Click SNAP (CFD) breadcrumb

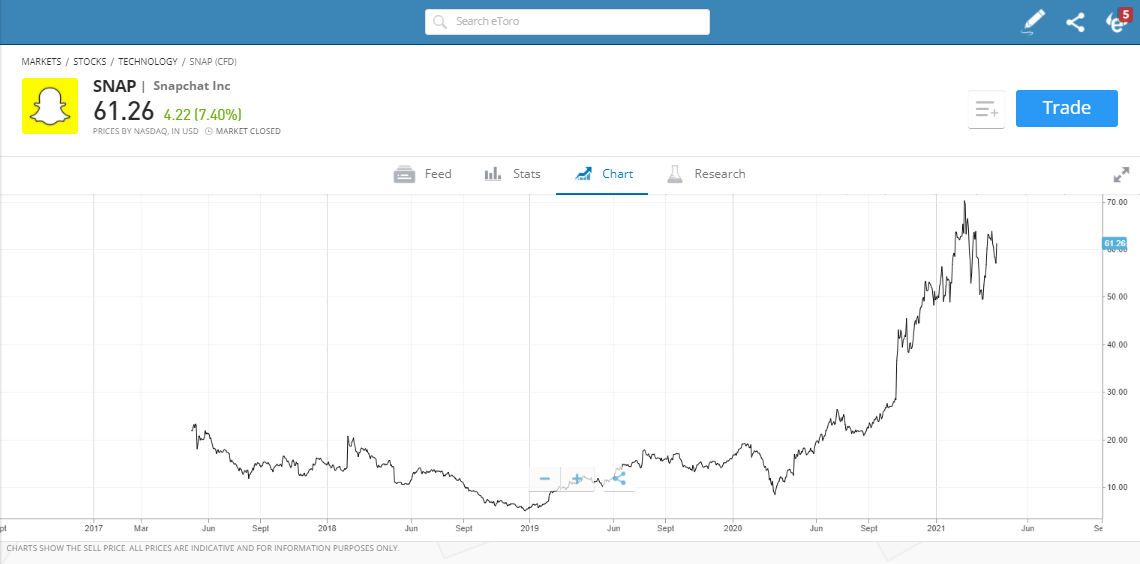pos(213,62)
